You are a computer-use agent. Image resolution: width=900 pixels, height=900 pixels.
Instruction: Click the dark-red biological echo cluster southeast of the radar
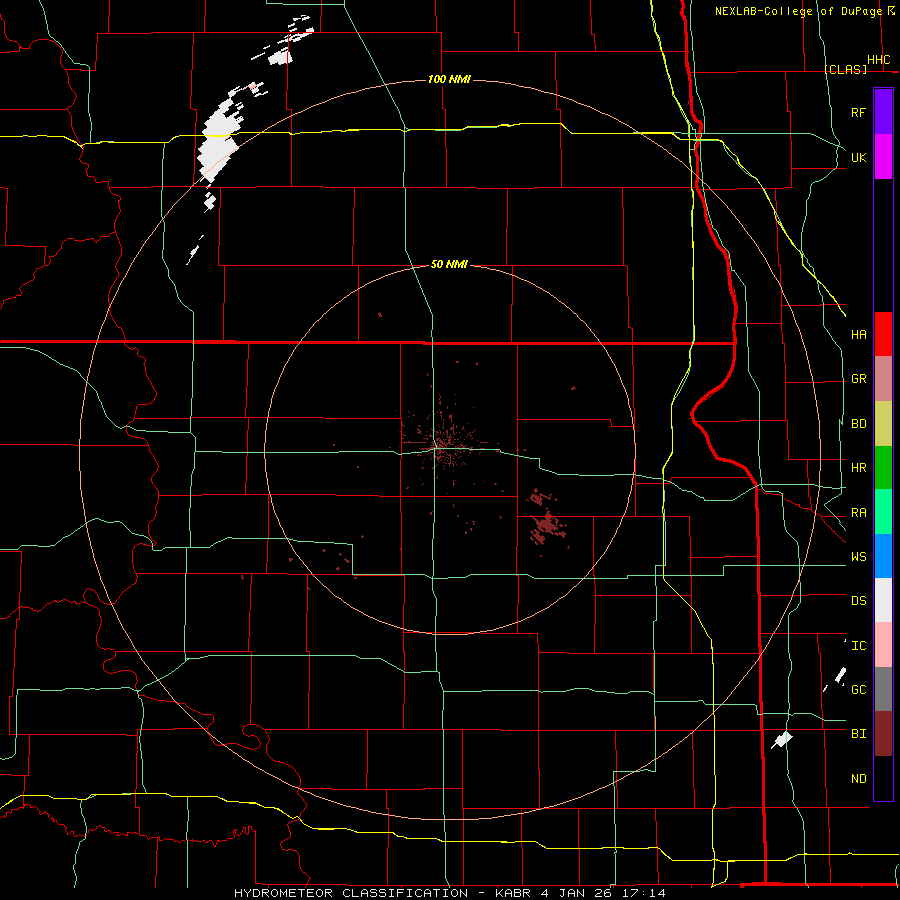546,526
